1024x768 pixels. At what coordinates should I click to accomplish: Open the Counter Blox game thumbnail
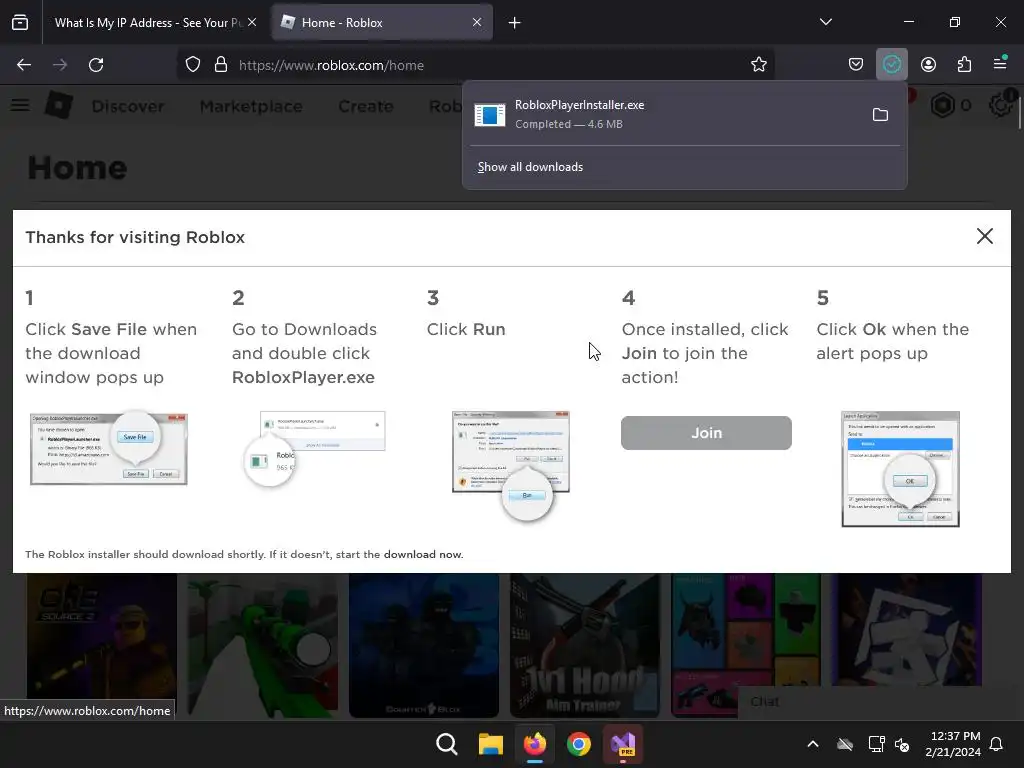coord(424,644)
